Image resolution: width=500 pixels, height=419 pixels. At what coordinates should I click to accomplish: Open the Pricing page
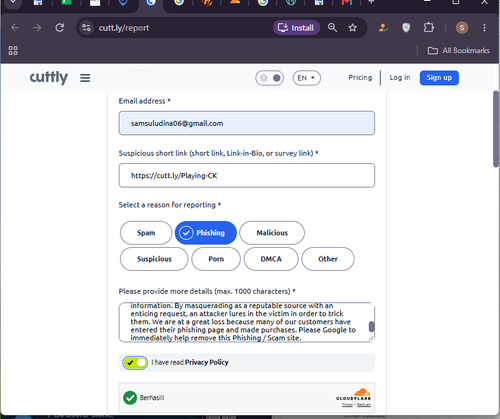(x=360, y=78)
